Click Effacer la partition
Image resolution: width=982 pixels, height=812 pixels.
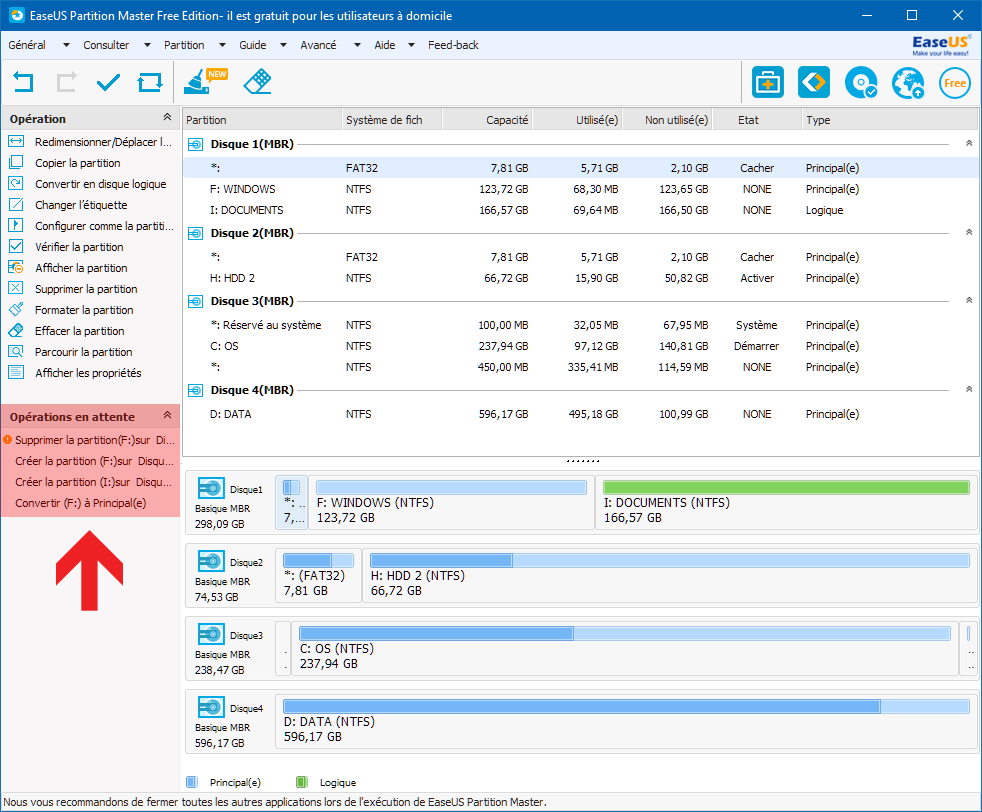click(x=66, y=331)
